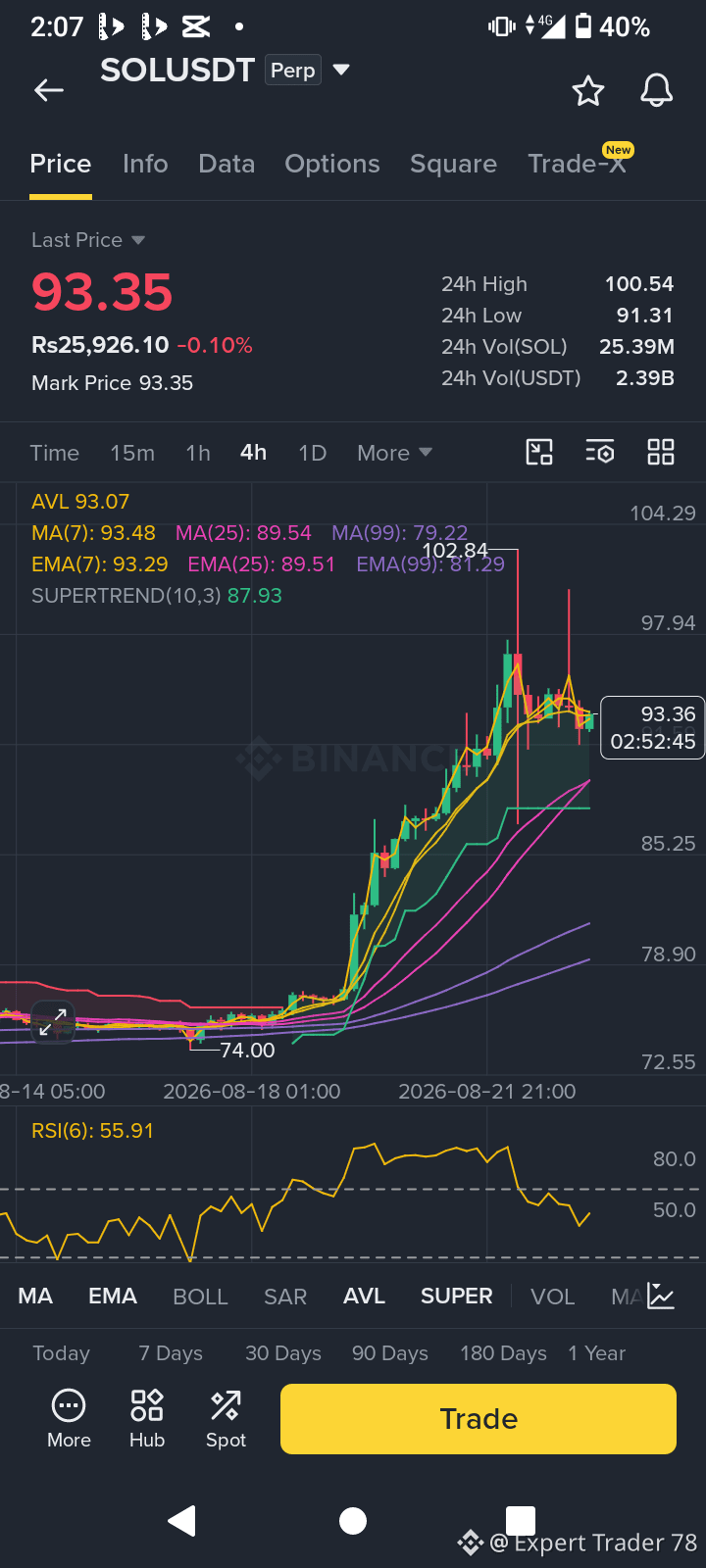Tap the RSI(6): 55.91 label
Screen dimensions: 706x1568
click(x=93, y=1131)
